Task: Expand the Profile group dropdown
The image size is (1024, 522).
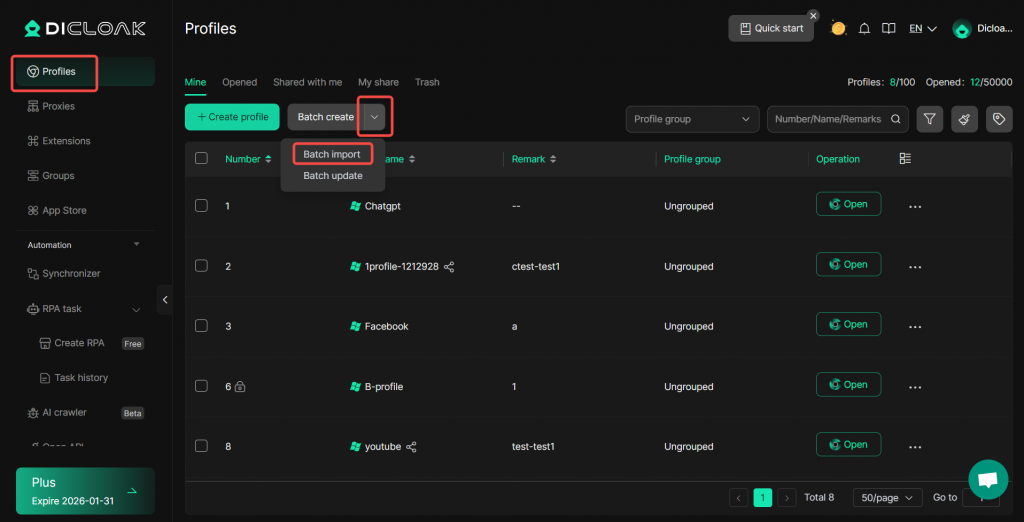Action: pos(692,119)
